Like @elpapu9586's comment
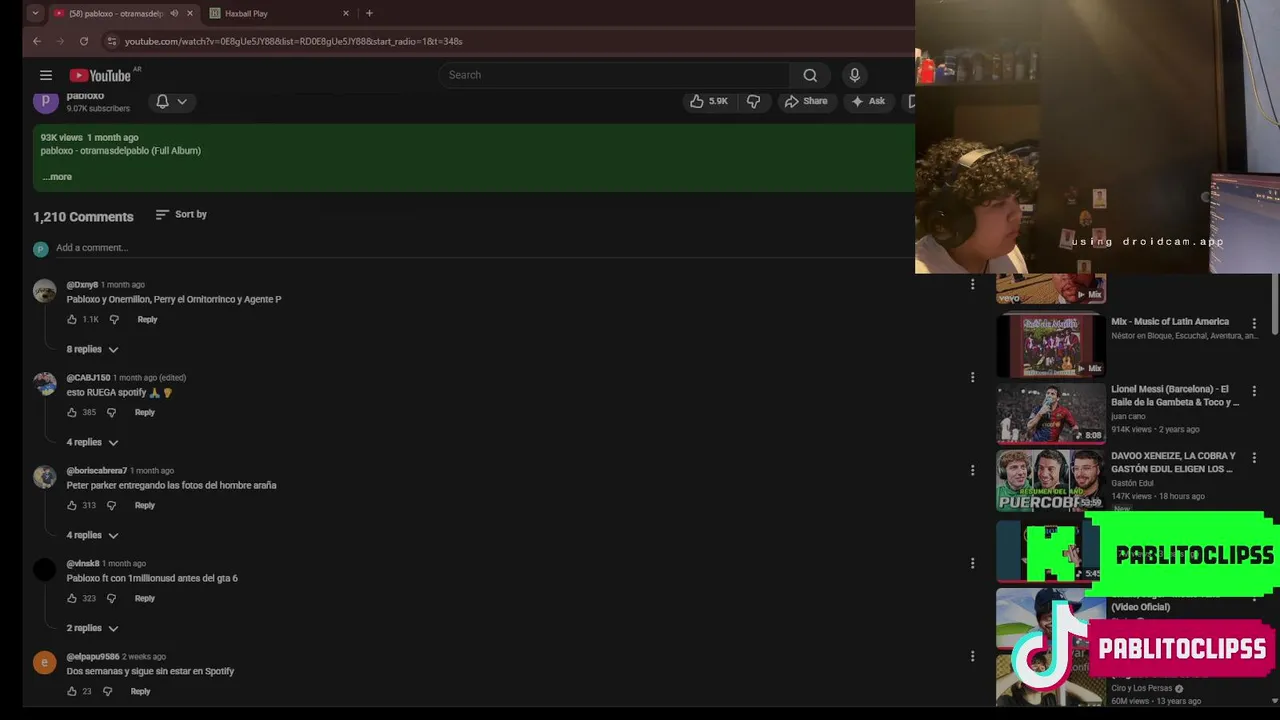Viewport: 1280px width, 720px height. click(x=72, y=691)
